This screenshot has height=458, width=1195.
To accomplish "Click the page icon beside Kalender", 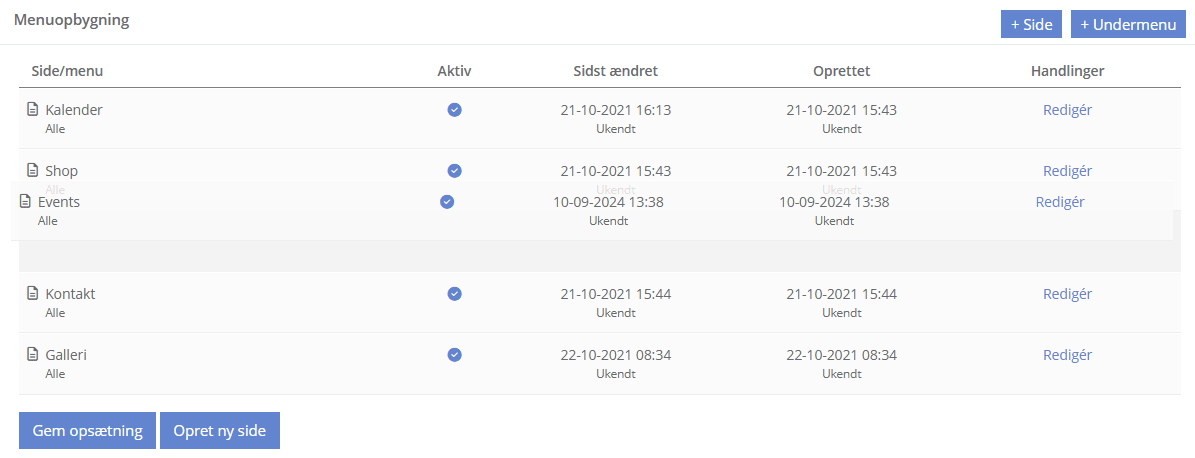I will 32,110.
